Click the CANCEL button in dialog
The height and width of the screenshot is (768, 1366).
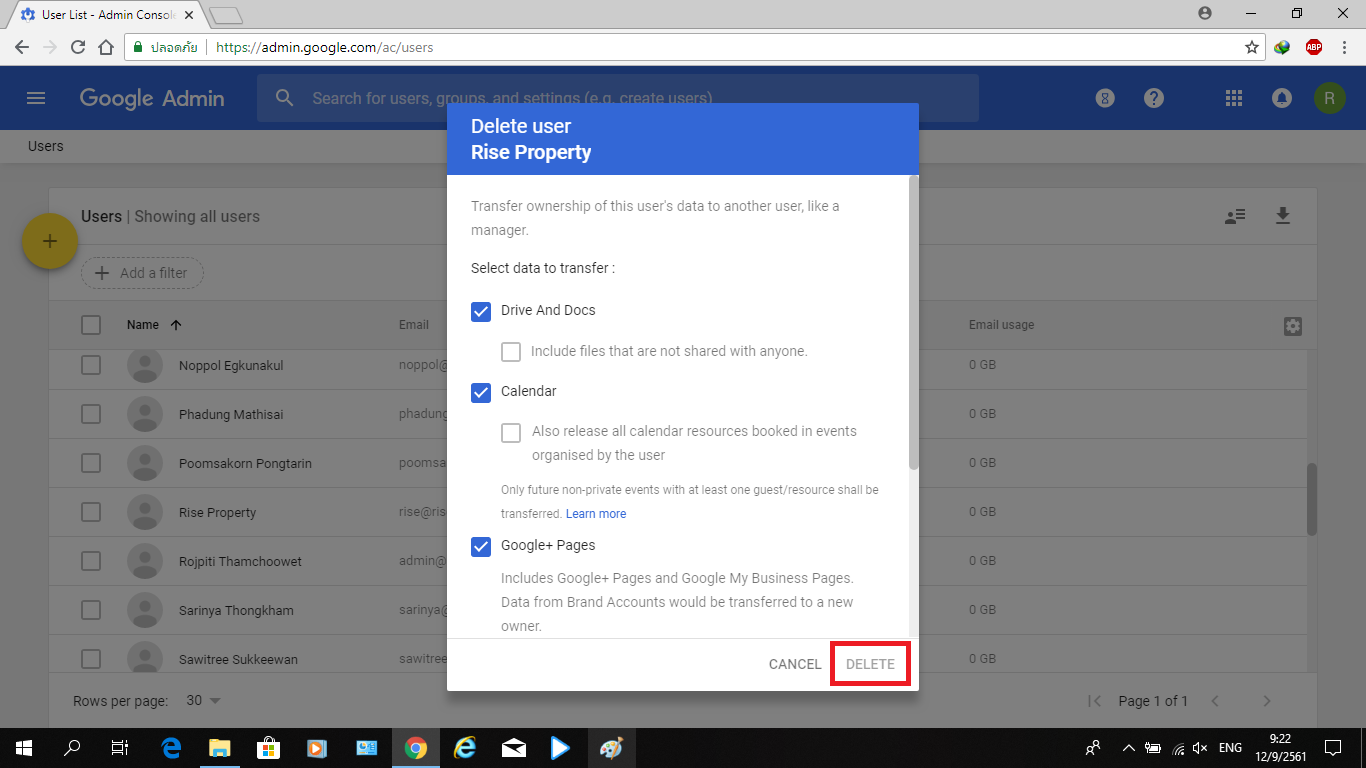pyautogui.click(x=795, y=664)
